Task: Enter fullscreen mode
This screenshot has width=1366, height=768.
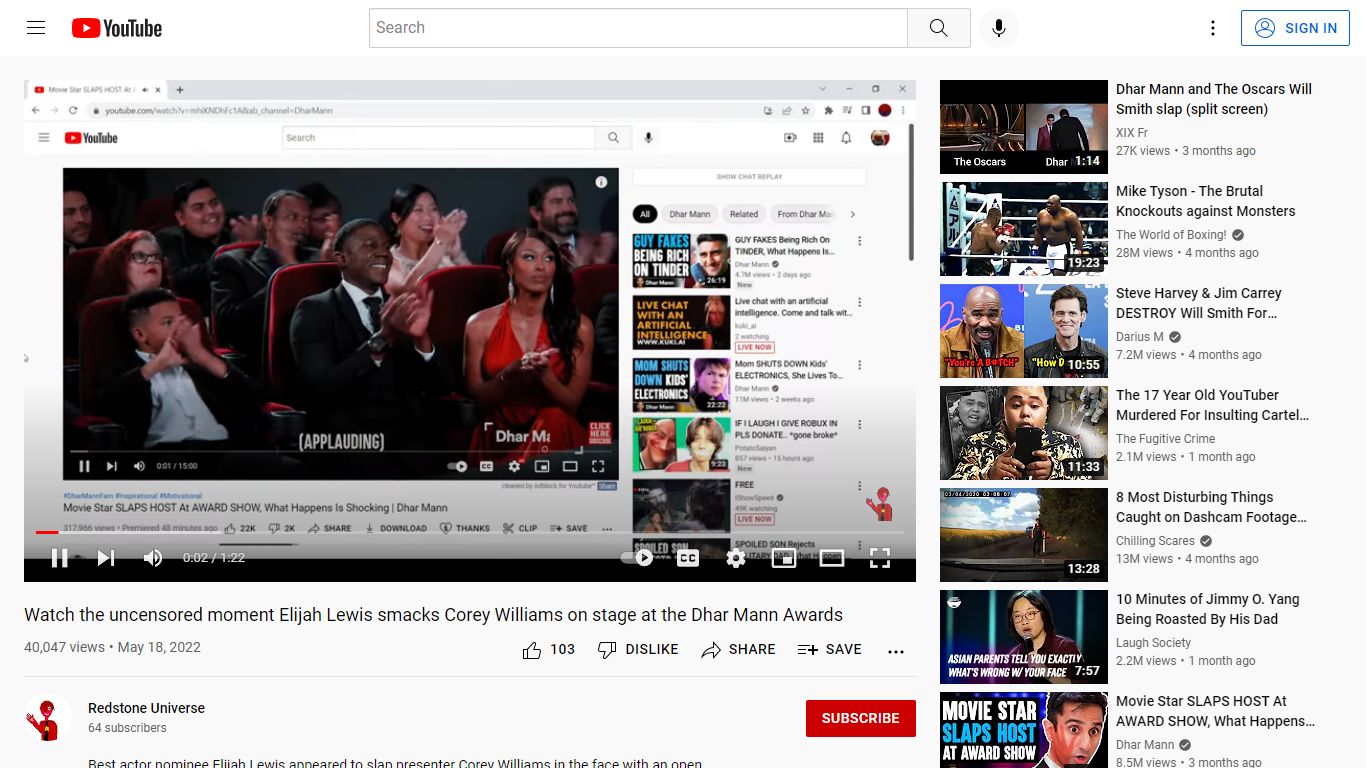Action: coord(880,558)
